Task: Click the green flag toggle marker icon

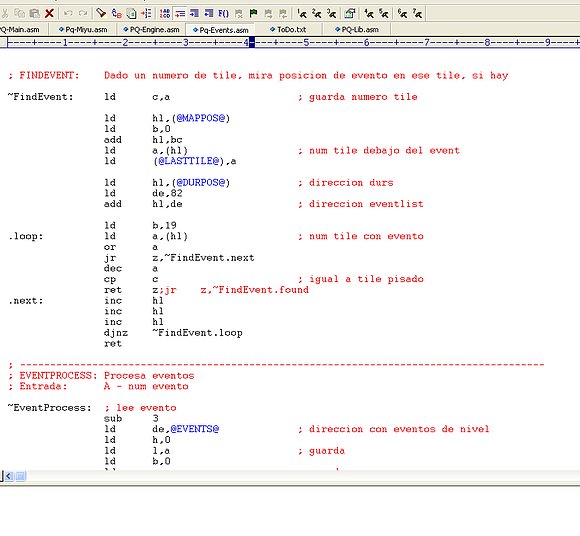Action: click(x=253, y=14)
